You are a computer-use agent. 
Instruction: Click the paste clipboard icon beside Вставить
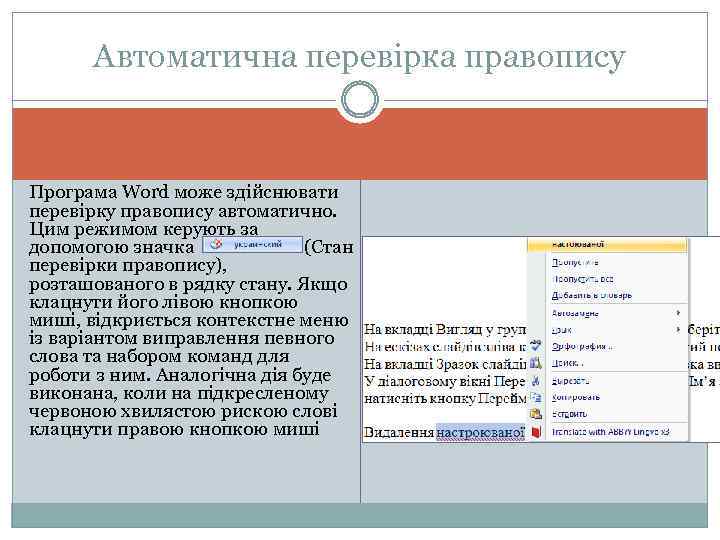535,414
